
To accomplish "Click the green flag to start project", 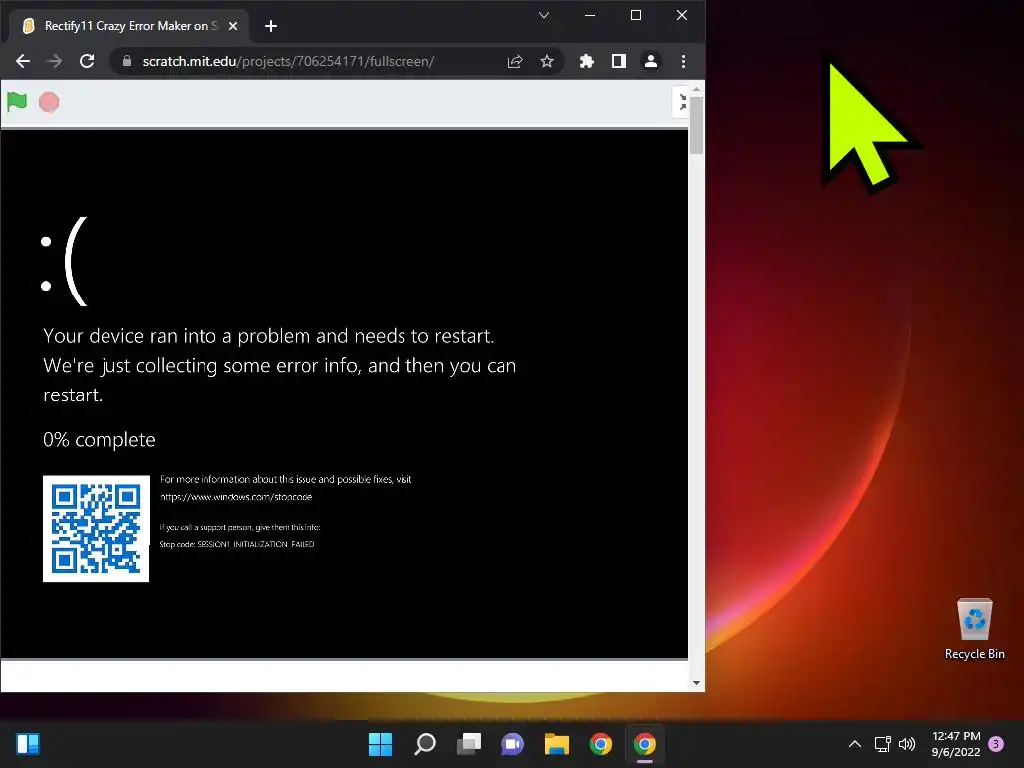I will [x=17, y=102].
